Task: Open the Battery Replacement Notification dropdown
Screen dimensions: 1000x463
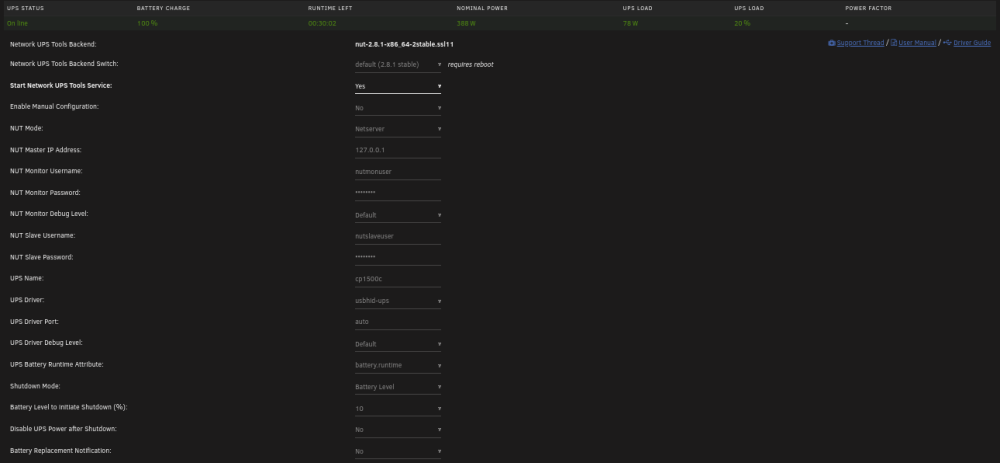Action: click(398, 451)
